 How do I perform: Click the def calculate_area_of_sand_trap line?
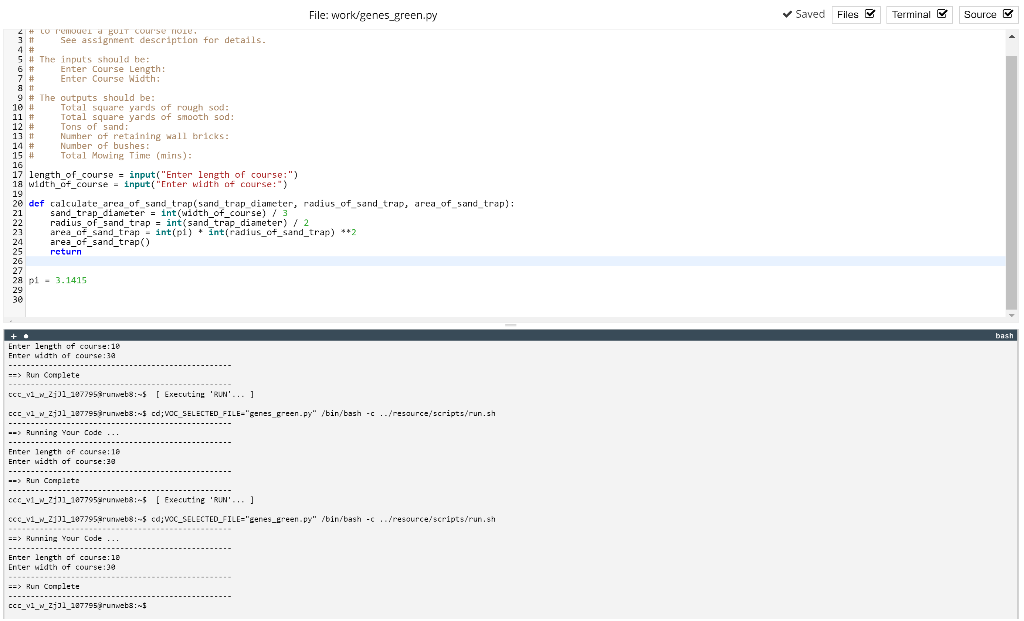pos(272,204)
